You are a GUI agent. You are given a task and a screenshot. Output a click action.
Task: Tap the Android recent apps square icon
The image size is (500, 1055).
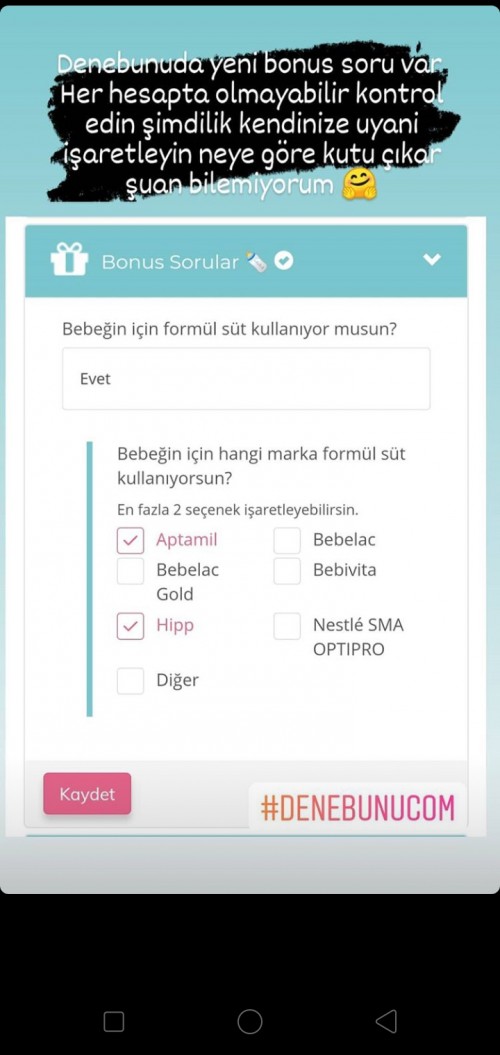[114, 1021]
